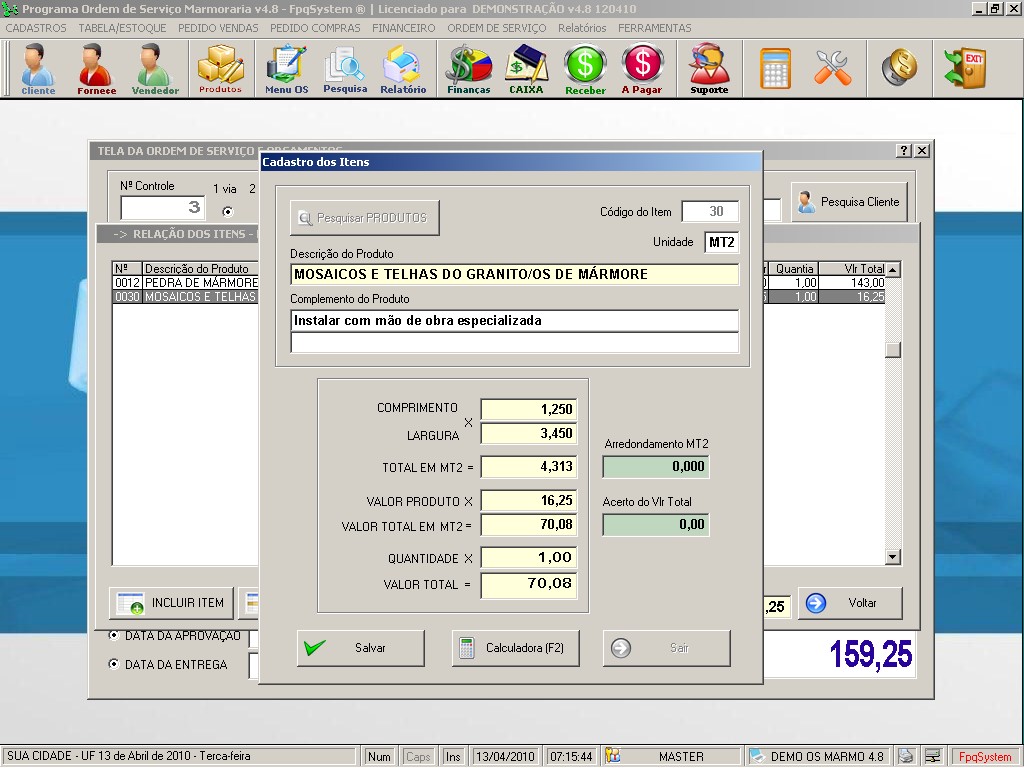Open the Vendedor icon in toolbar
1024x768 pixels.
(155, 68)
